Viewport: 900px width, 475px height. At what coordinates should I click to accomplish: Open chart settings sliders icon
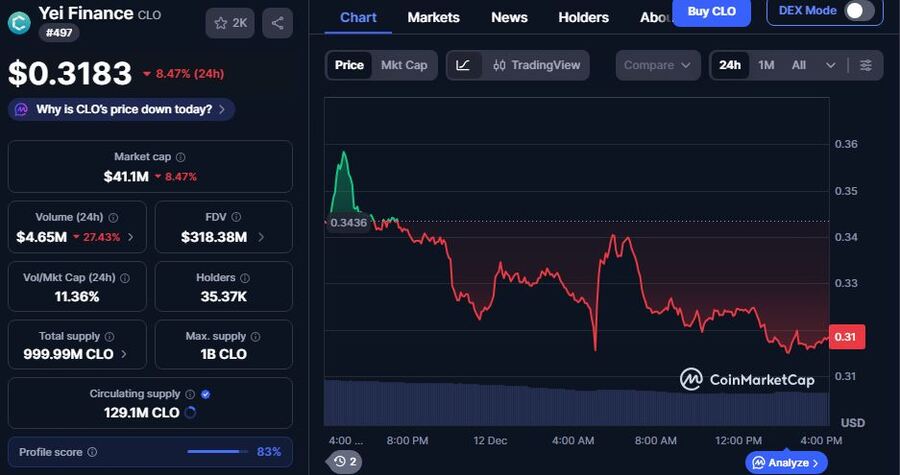(x=866, y=65)
